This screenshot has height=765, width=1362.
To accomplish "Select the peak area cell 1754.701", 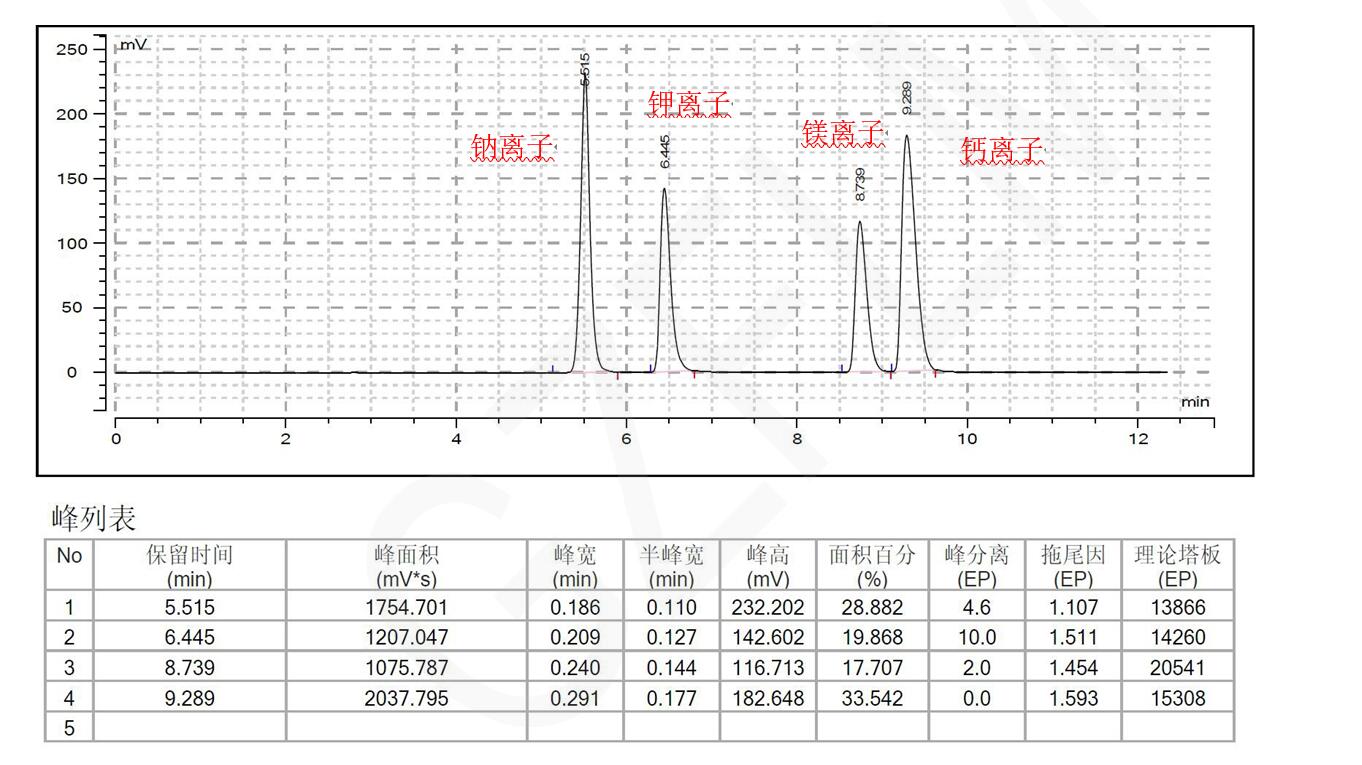I will click(406, 607).
